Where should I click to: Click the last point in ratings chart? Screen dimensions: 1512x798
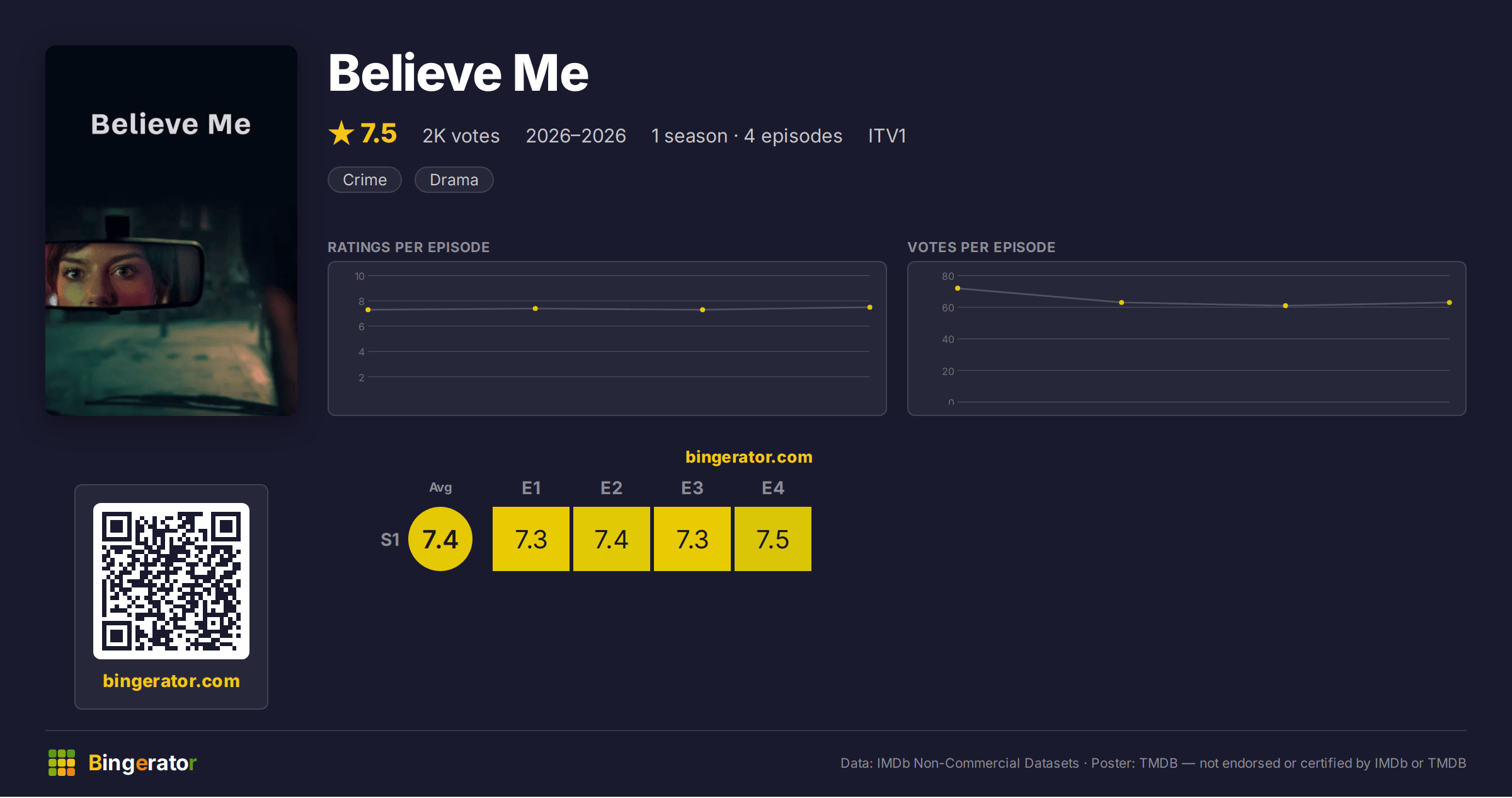[x=870, y=308]
